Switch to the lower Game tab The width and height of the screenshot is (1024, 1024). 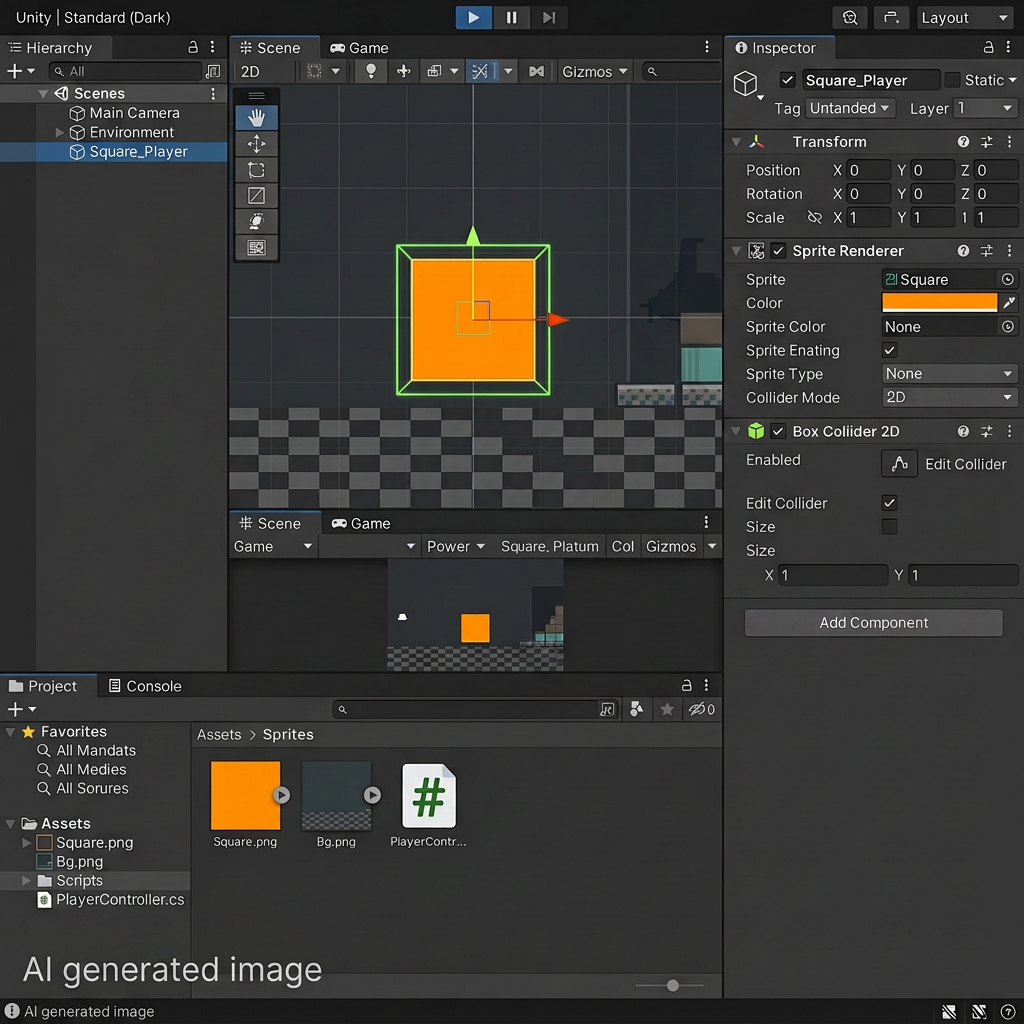pos(360,523)
